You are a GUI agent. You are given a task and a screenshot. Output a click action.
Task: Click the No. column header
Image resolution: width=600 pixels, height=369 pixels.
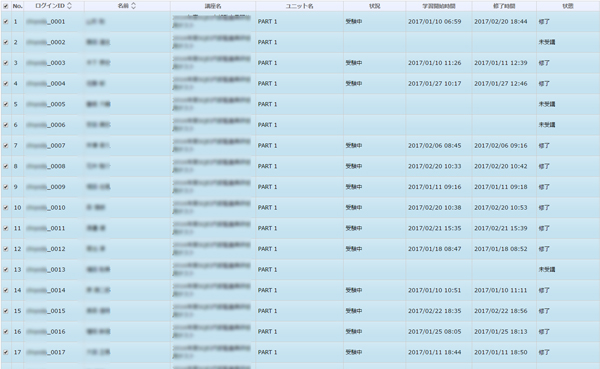(18, 6)
